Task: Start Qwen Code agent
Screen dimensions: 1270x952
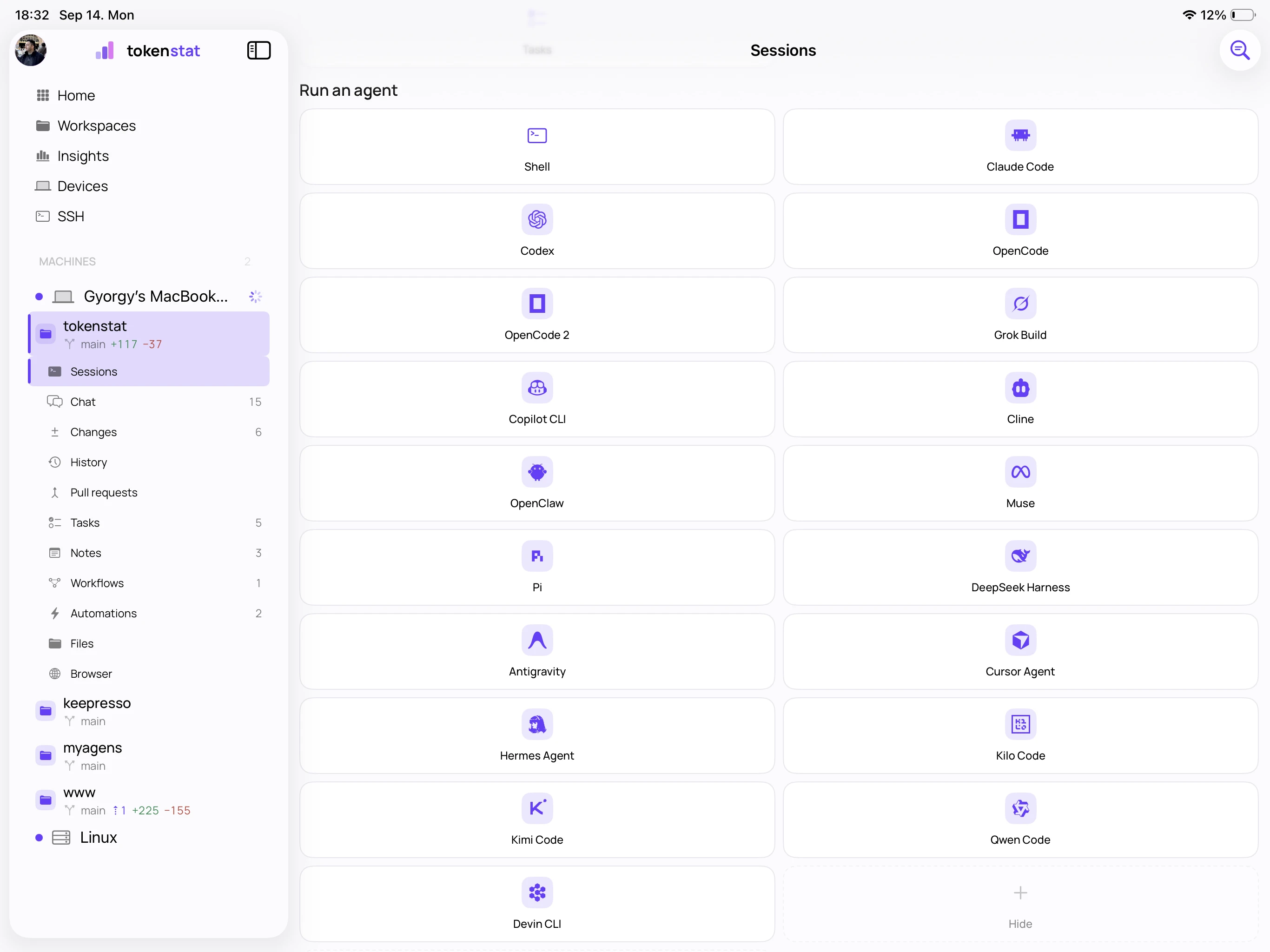Action: click(1020, 820)
